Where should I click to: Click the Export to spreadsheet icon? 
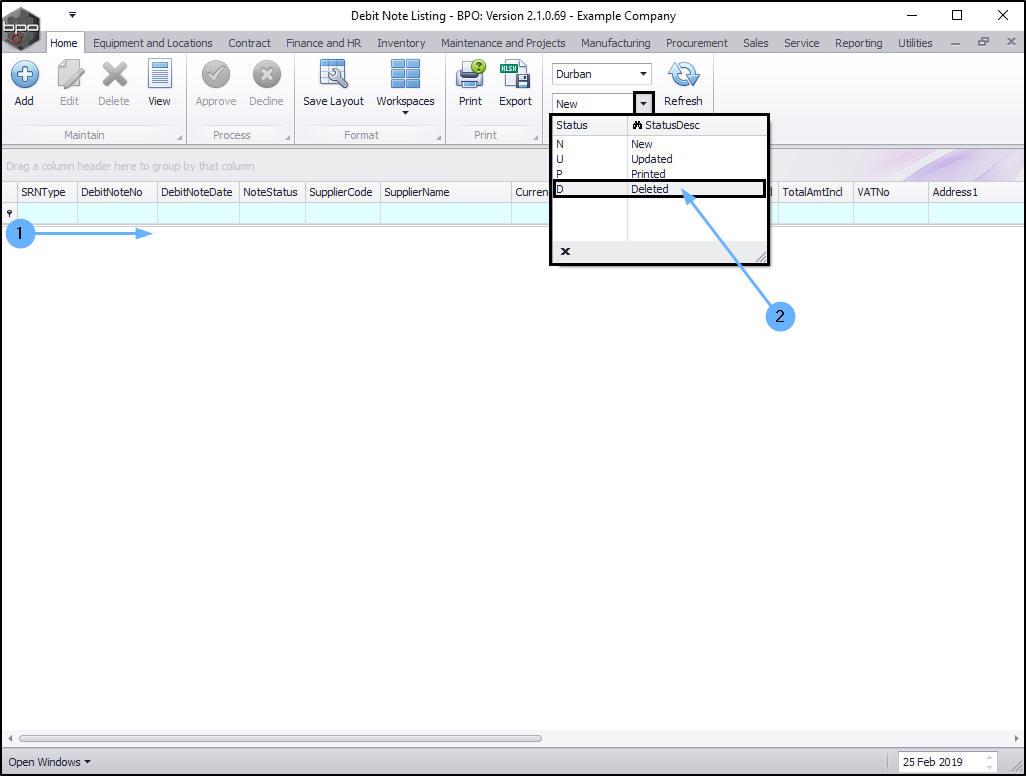[515, 74]
